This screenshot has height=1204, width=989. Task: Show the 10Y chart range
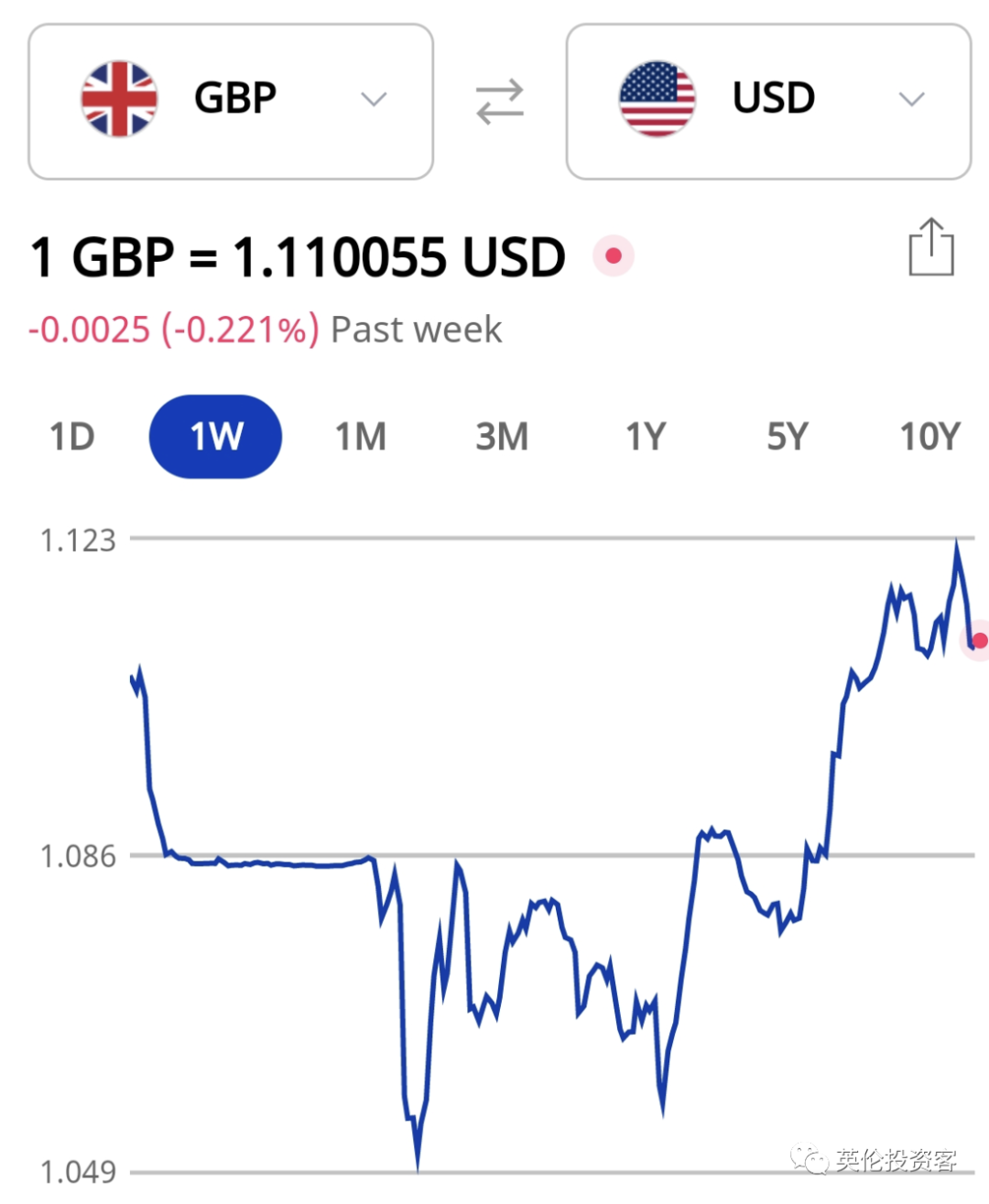click(929, 437)
